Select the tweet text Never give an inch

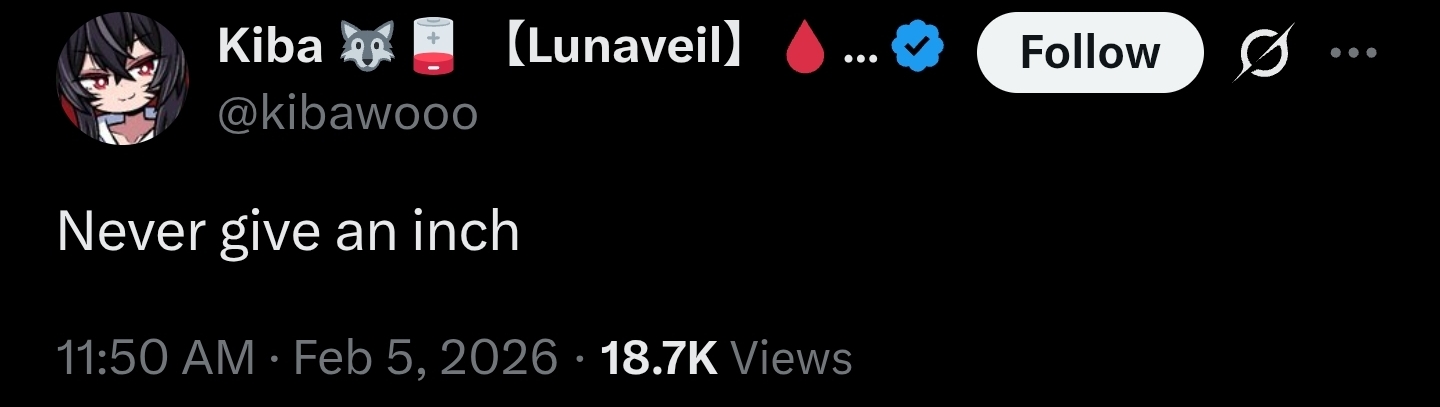click(x=289, y=233)
